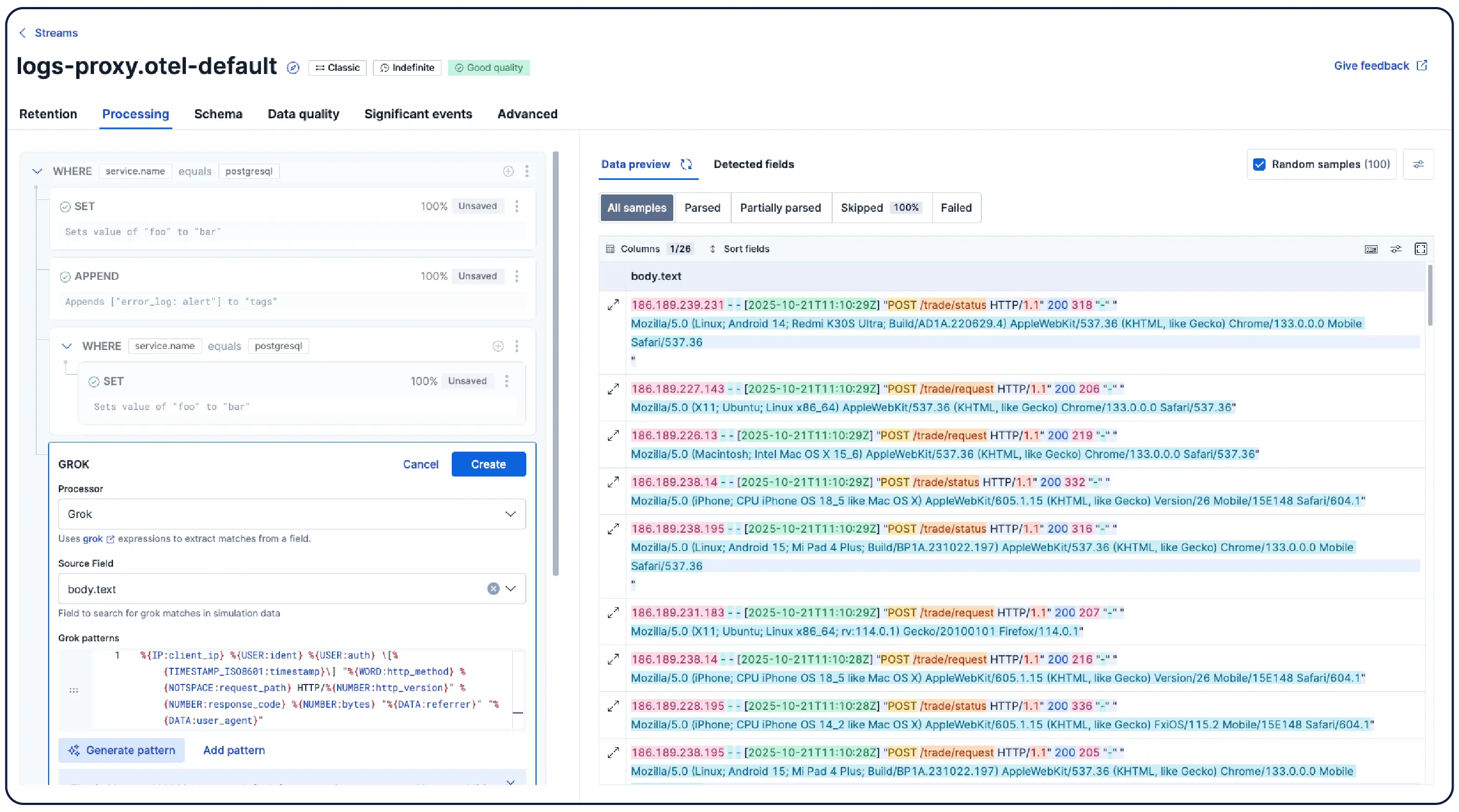Open the Schema tab
1459x812 pixels.
coord(218,114)
